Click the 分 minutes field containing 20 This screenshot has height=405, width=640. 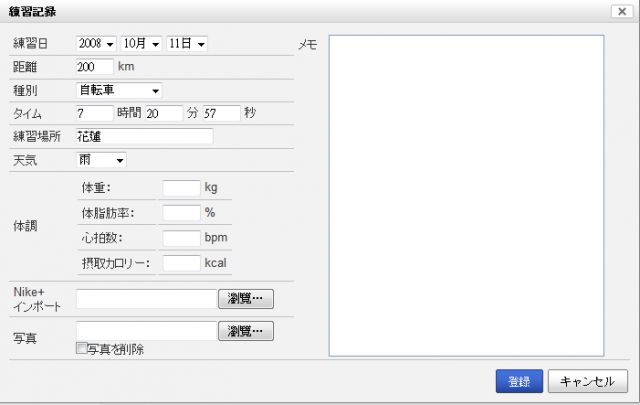pos(164,113)
